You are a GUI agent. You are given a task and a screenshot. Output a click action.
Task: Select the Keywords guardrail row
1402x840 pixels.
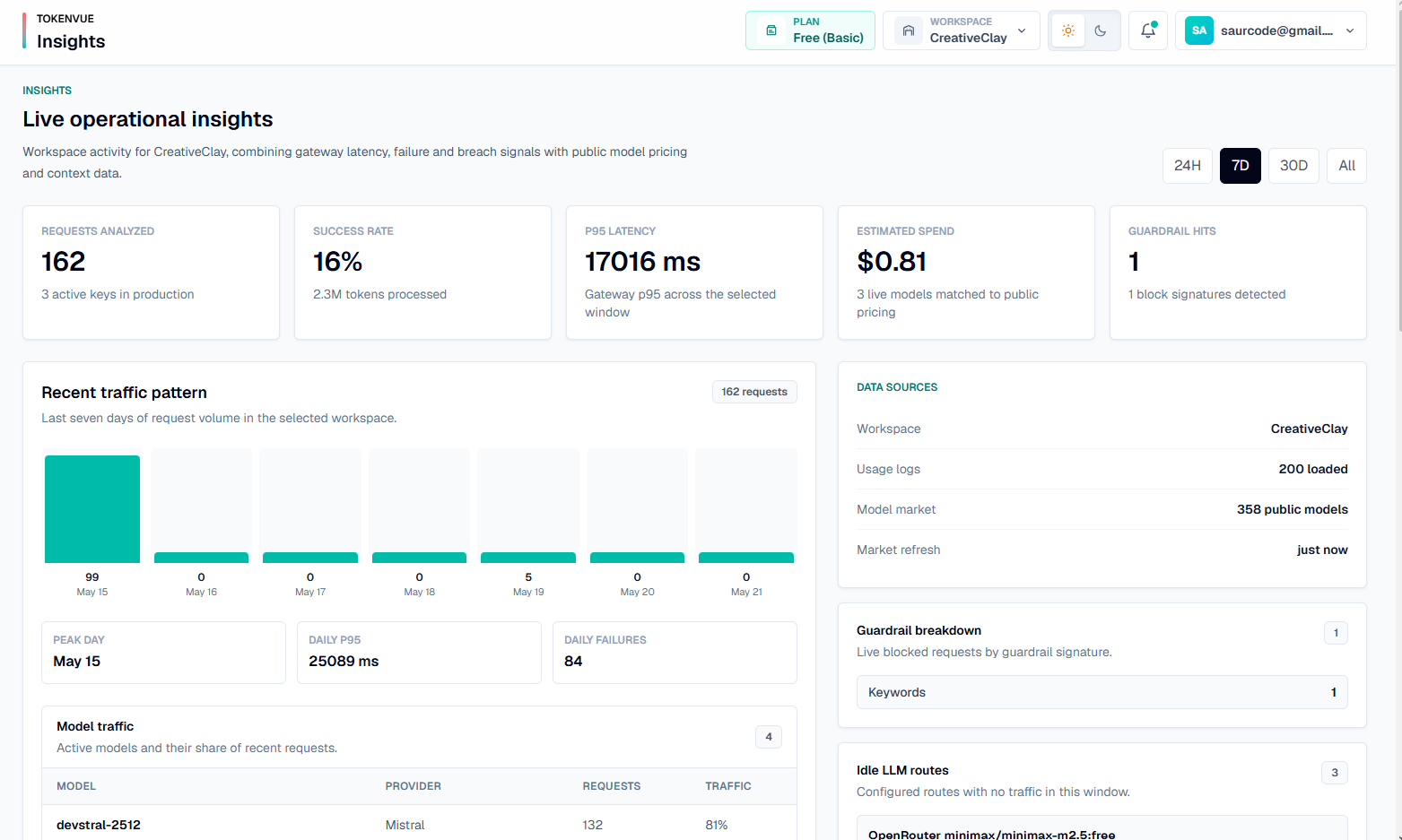pyautogui.click(x=1102, y=692)
